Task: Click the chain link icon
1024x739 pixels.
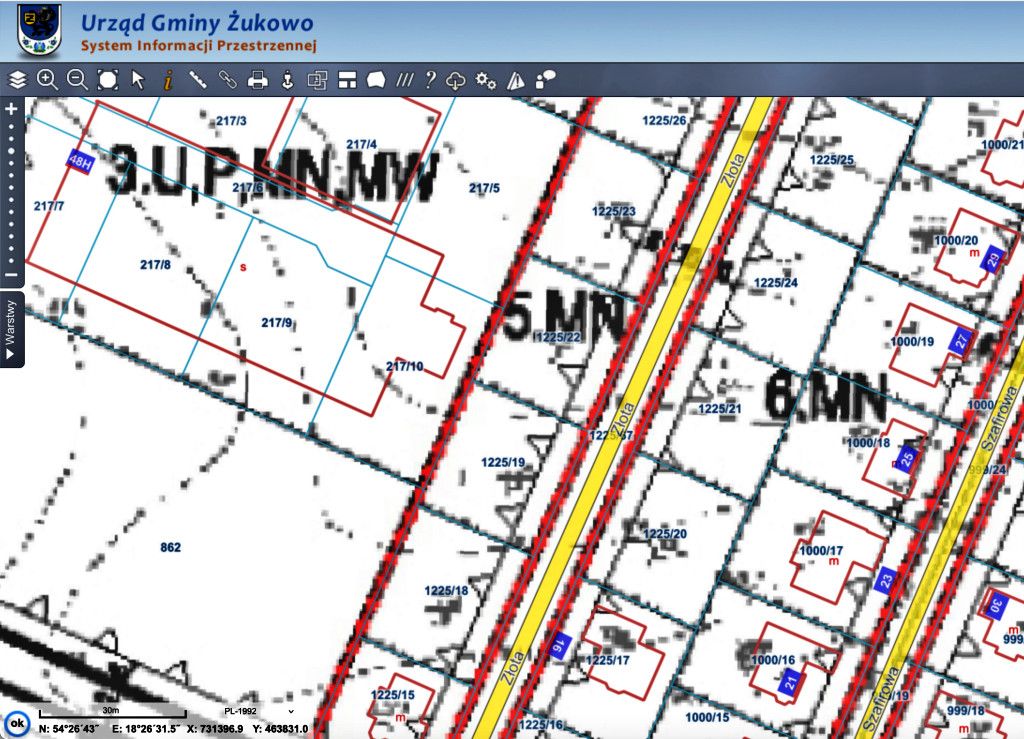Action: [x=228, y=80]
